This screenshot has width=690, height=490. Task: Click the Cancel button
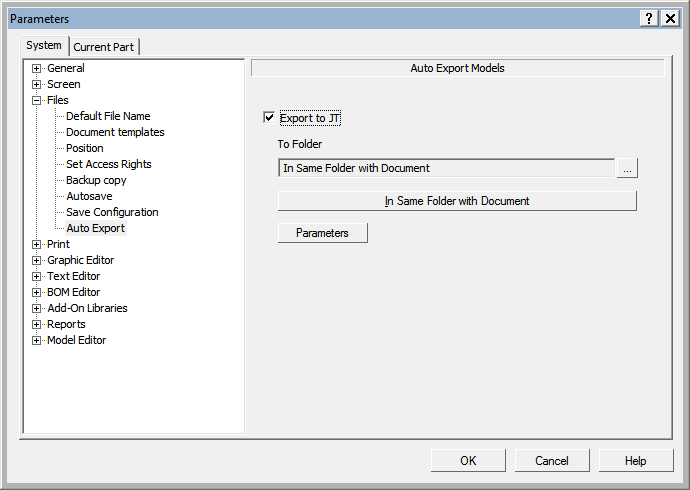(x=552, y=461)
